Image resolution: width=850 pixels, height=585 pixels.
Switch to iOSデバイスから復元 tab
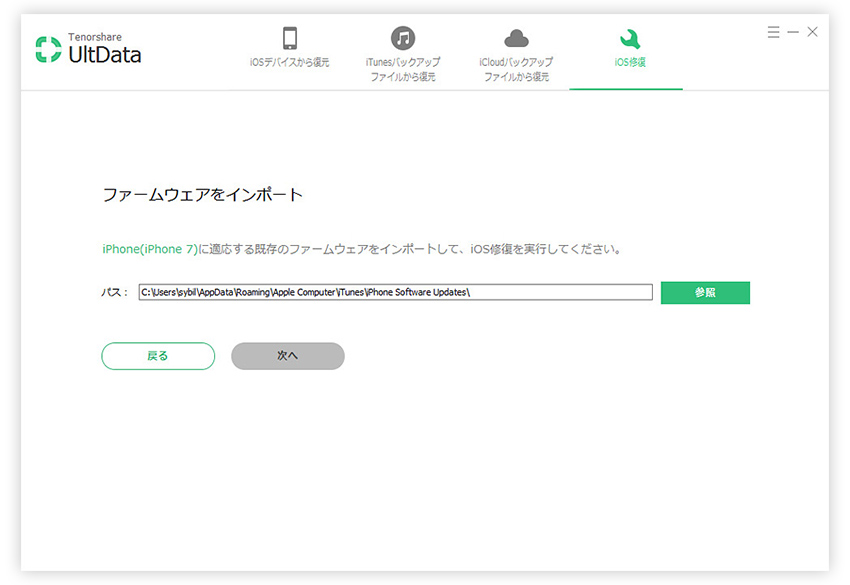(x=289, y=62)
